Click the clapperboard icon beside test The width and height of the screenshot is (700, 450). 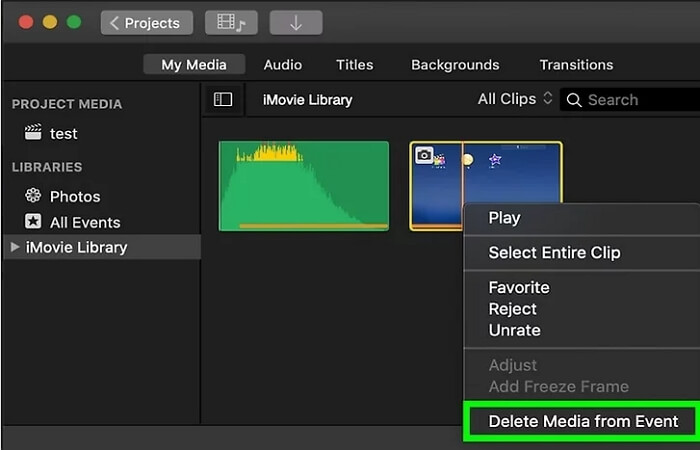33,132
